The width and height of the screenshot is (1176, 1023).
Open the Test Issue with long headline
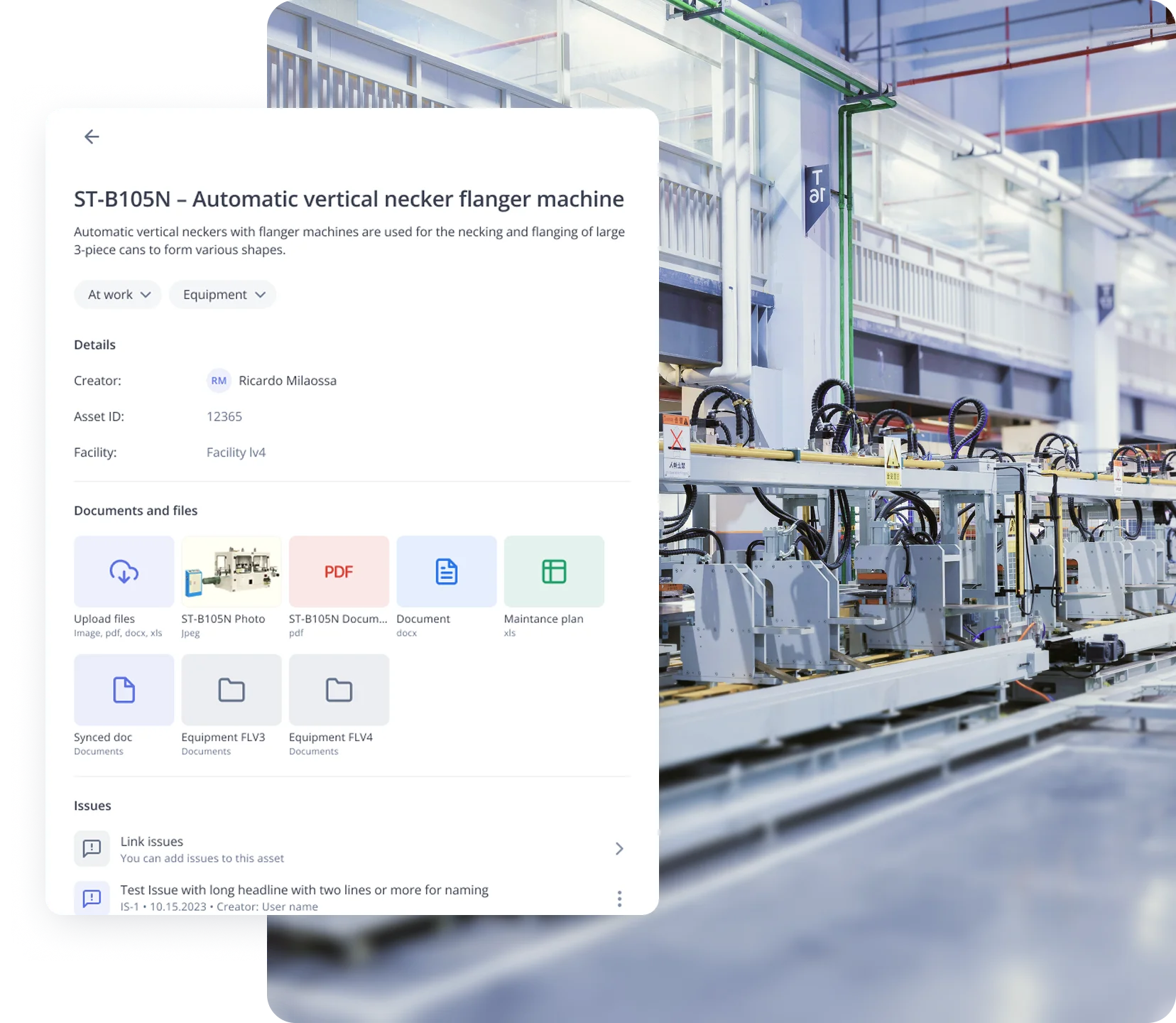pos(304,890)
